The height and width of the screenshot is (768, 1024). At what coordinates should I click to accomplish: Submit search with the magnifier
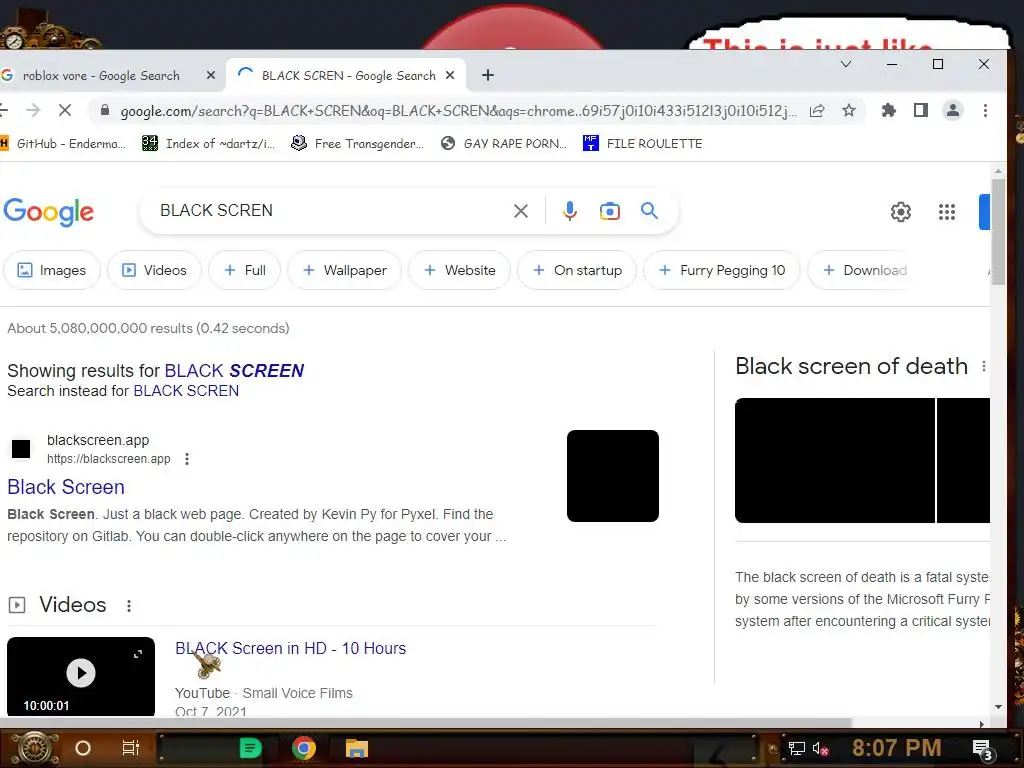(x=649, y=211)
